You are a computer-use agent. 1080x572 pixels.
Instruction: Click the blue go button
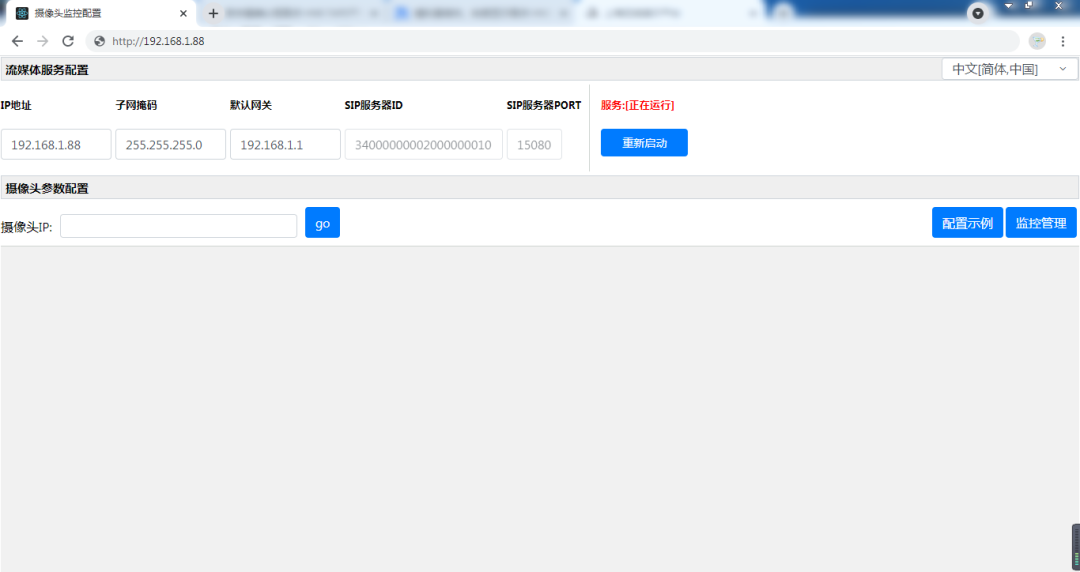click(x=322, y=223)
